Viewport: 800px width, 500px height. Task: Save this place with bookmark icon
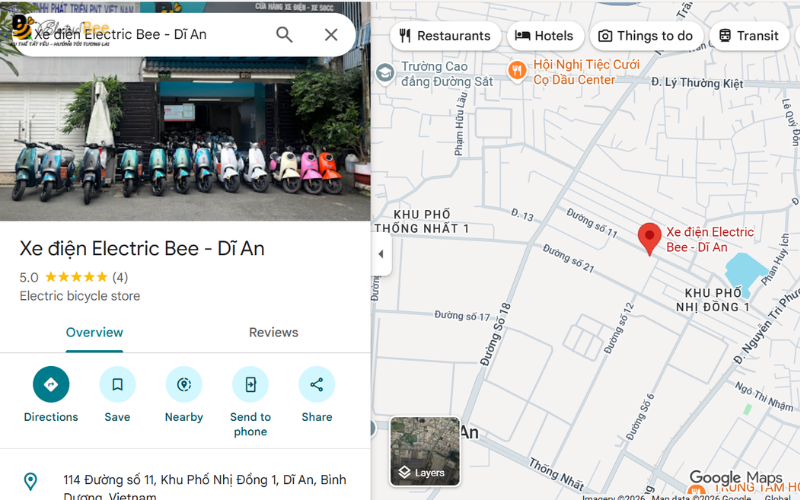click(x=117, y=384)
